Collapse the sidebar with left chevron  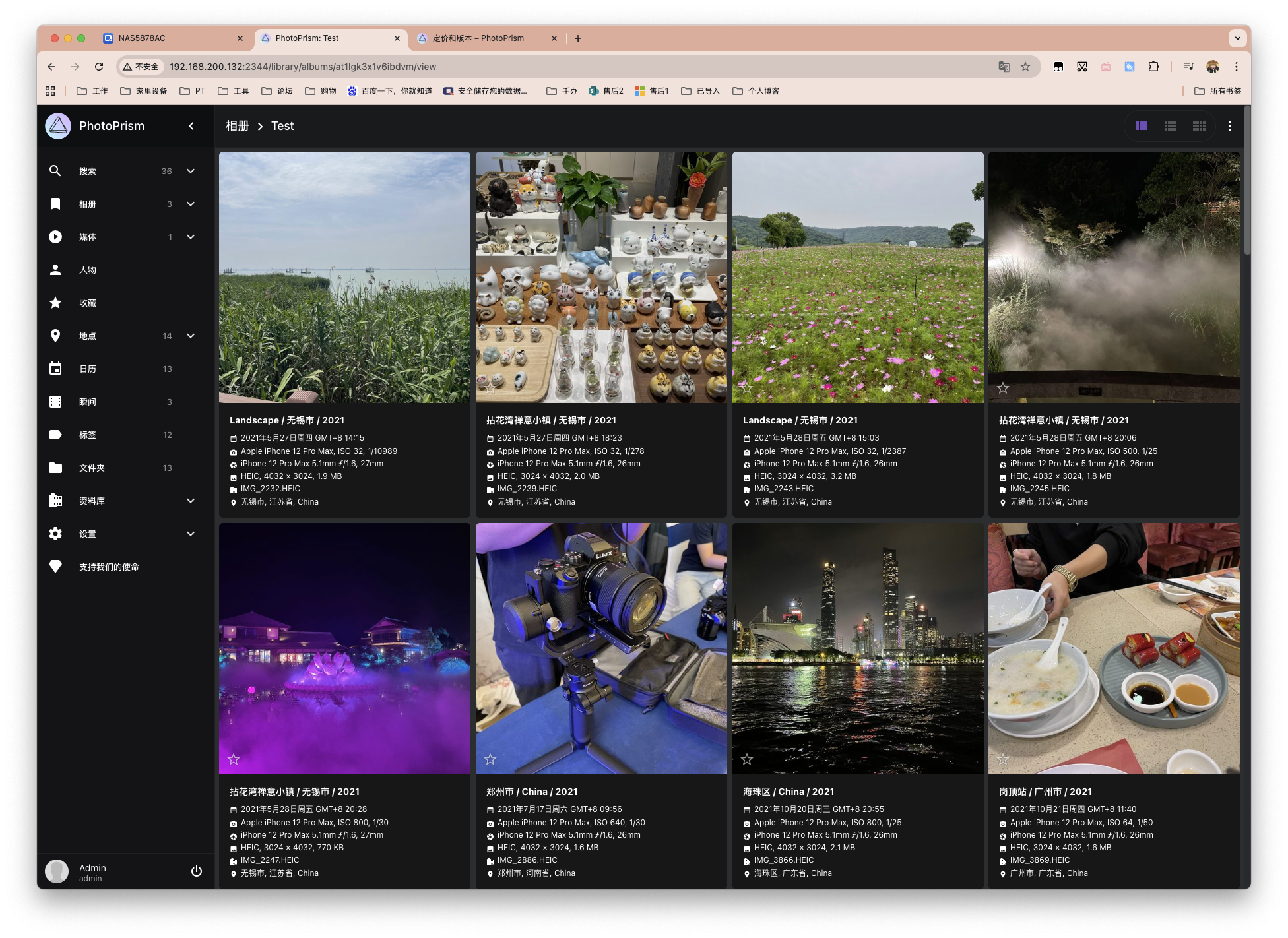[x=191, y=126]
